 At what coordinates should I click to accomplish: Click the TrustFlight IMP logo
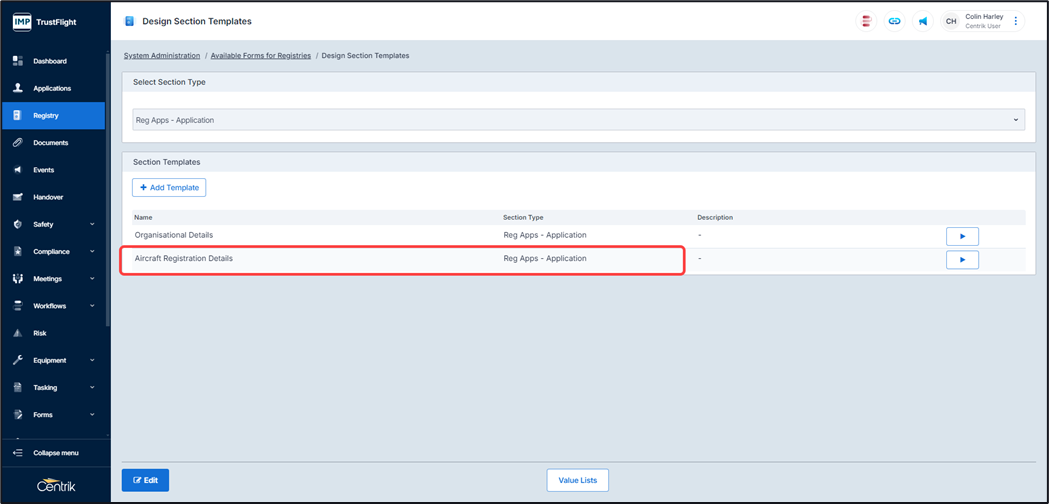tap(45, 21)
